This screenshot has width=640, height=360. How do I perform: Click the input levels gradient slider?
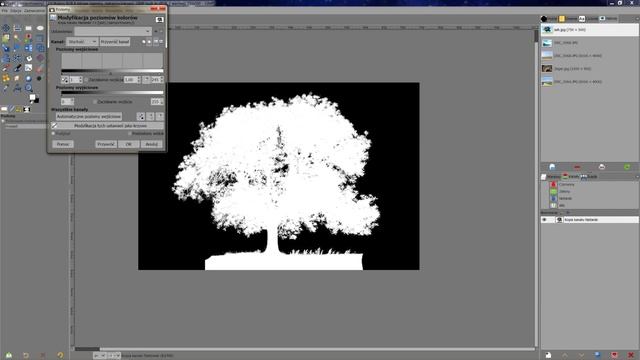112,72
